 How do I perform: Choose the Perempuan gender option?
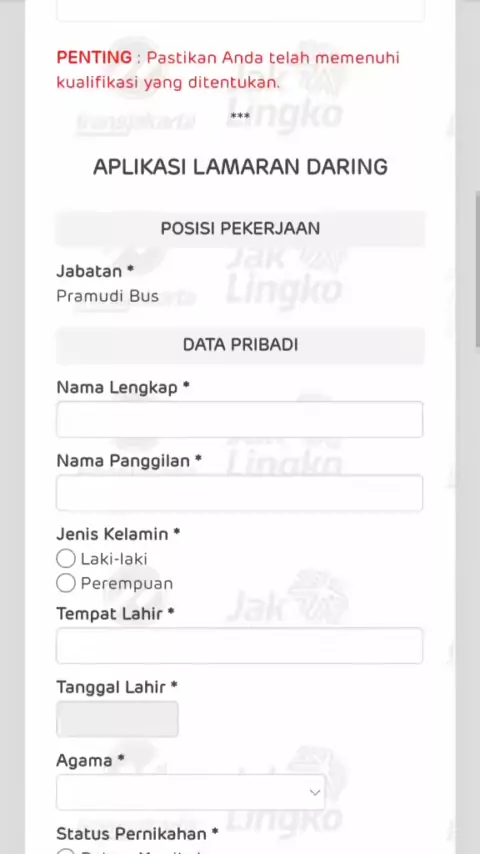(66, 583)
